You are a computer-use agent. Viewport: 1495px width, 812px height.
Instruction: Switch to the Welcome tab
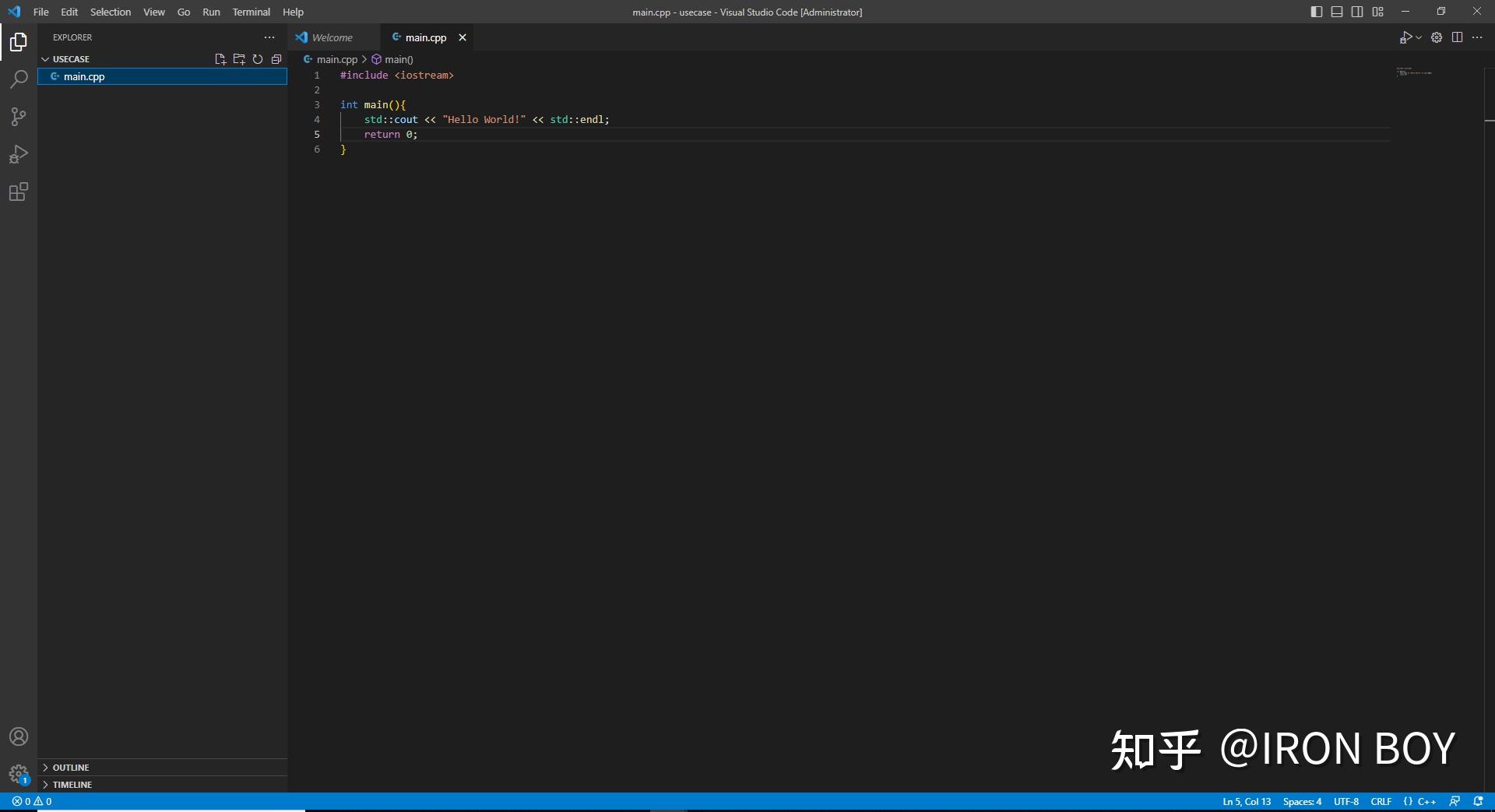pos(332,37)
